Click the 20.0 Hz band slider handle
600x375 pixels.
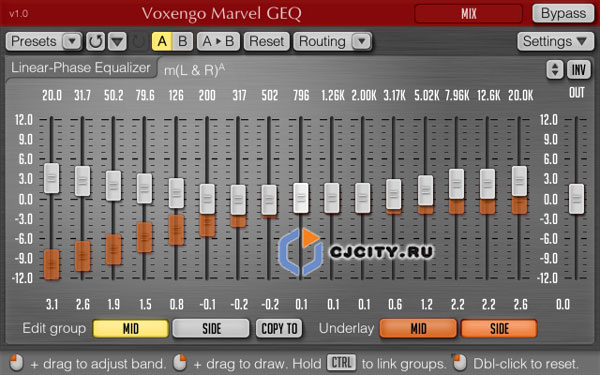pyautogui.click(x=52, y=178)
